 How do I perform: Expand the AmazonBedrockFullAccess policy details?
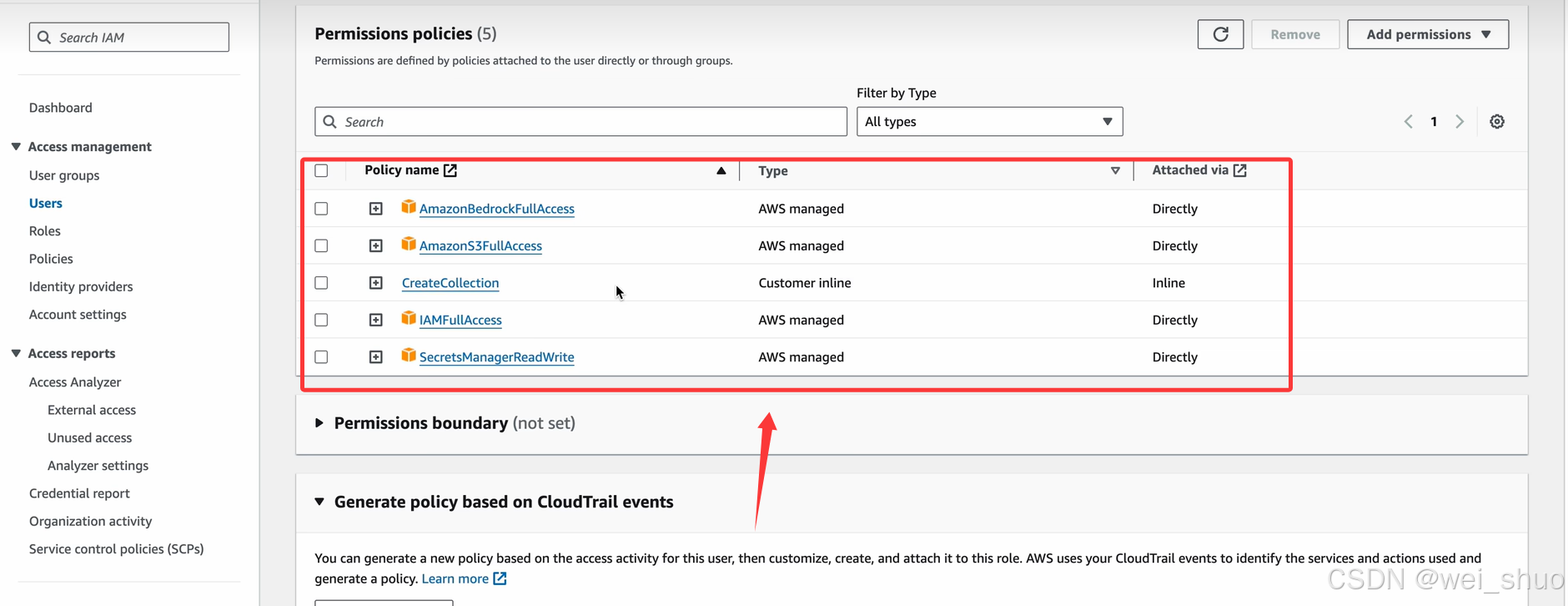(x=376, y=209)
